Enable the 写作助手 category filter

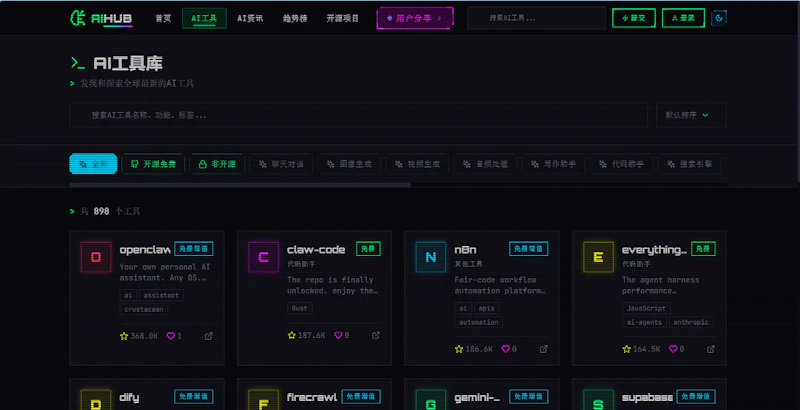click(x=553, y=164)
